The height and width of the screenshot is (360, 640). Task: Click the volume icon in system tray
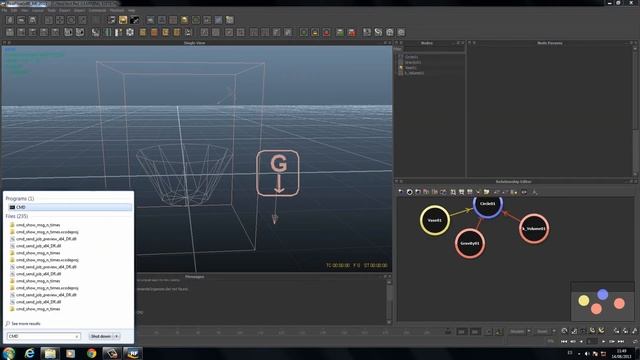coord(587,353)
